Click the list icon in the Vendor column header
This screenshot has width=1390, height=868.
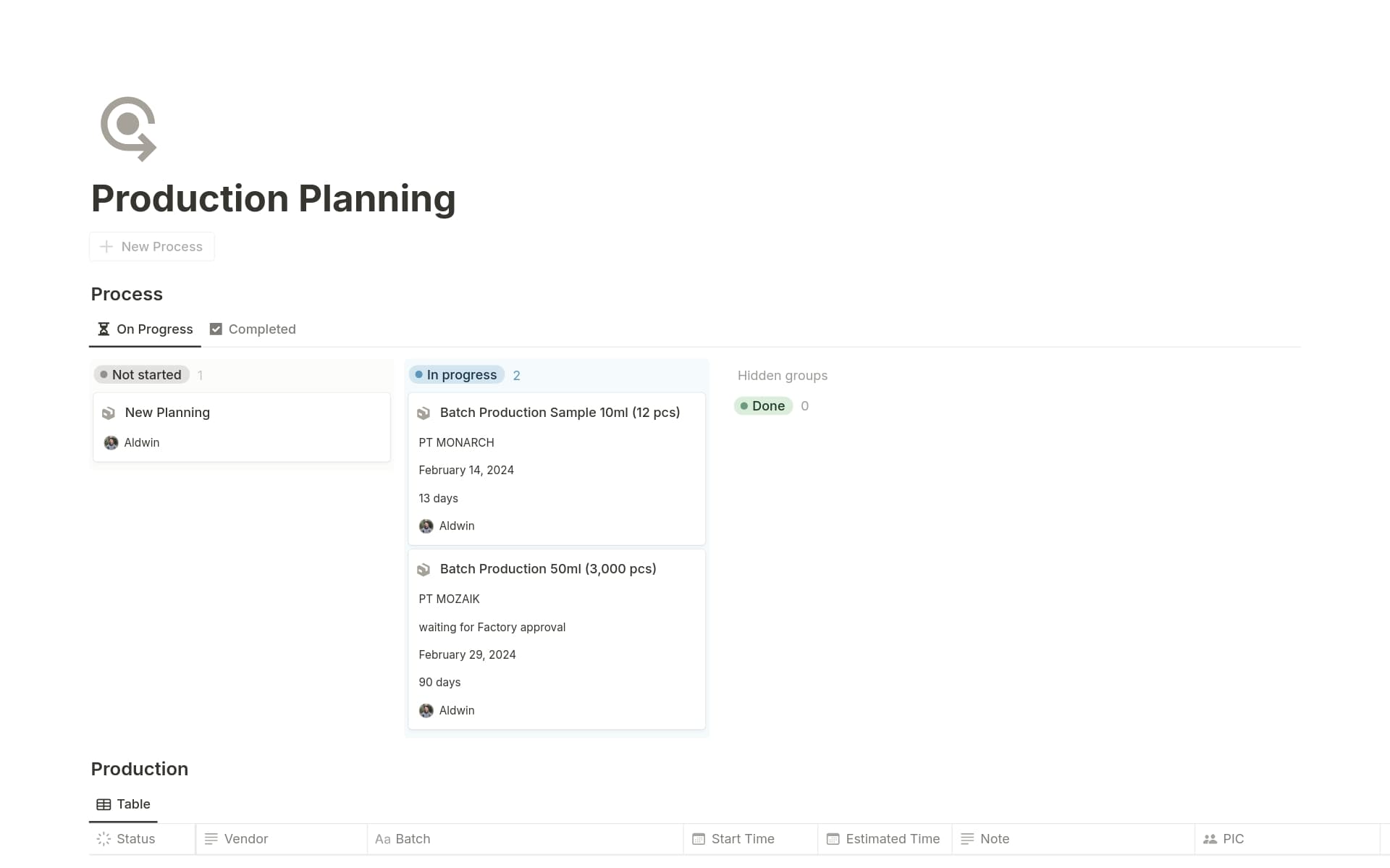(210, 838)
